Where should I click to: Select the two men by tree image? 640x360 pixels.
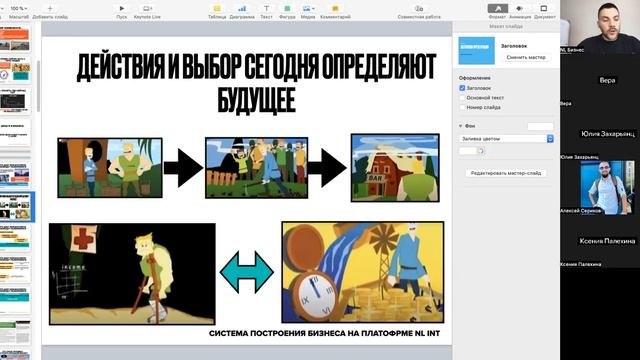(110, 168)
